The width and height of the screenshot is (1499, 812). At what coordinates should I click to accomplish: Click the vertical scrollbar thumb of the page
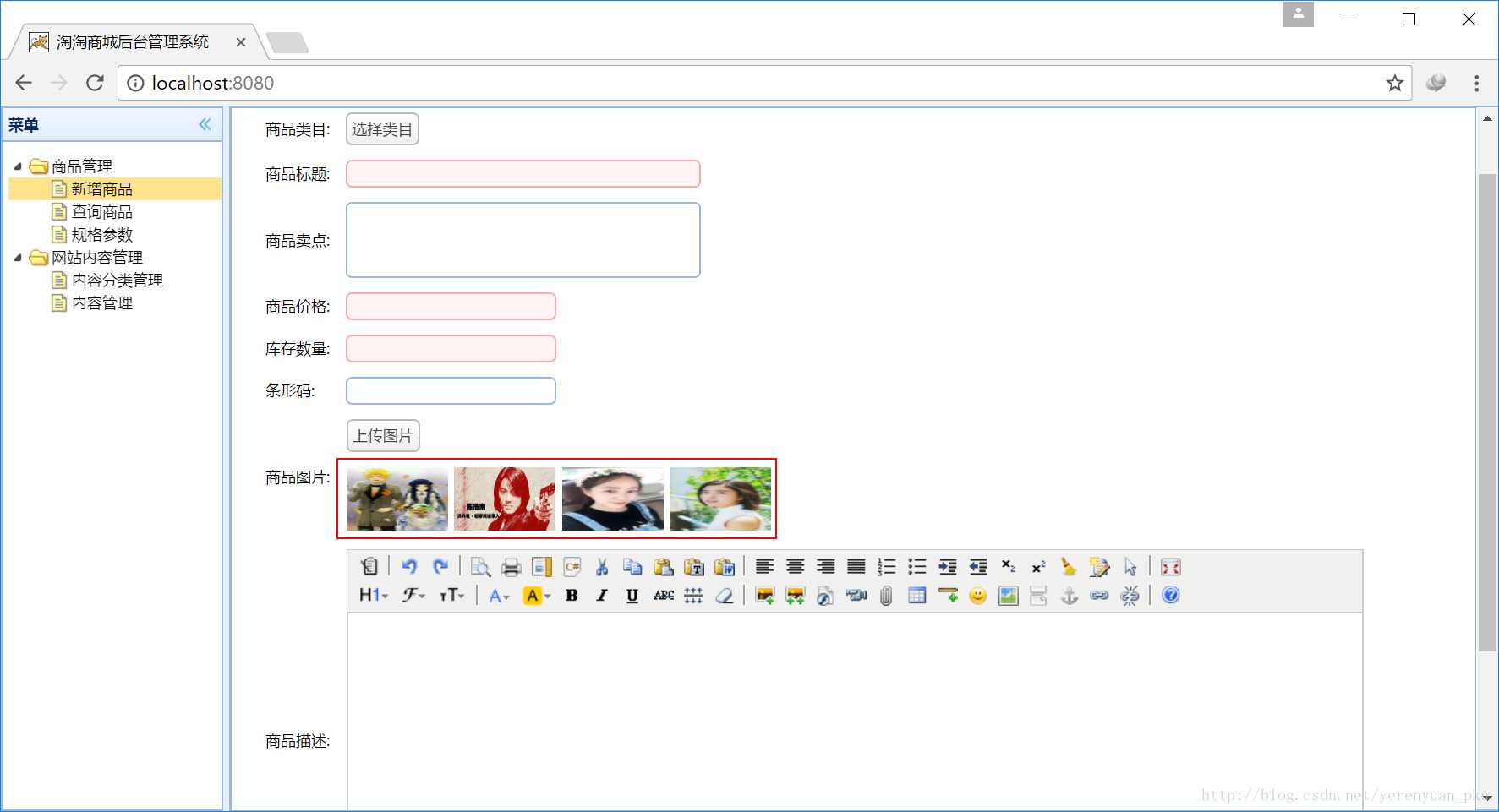point(1487,412)
